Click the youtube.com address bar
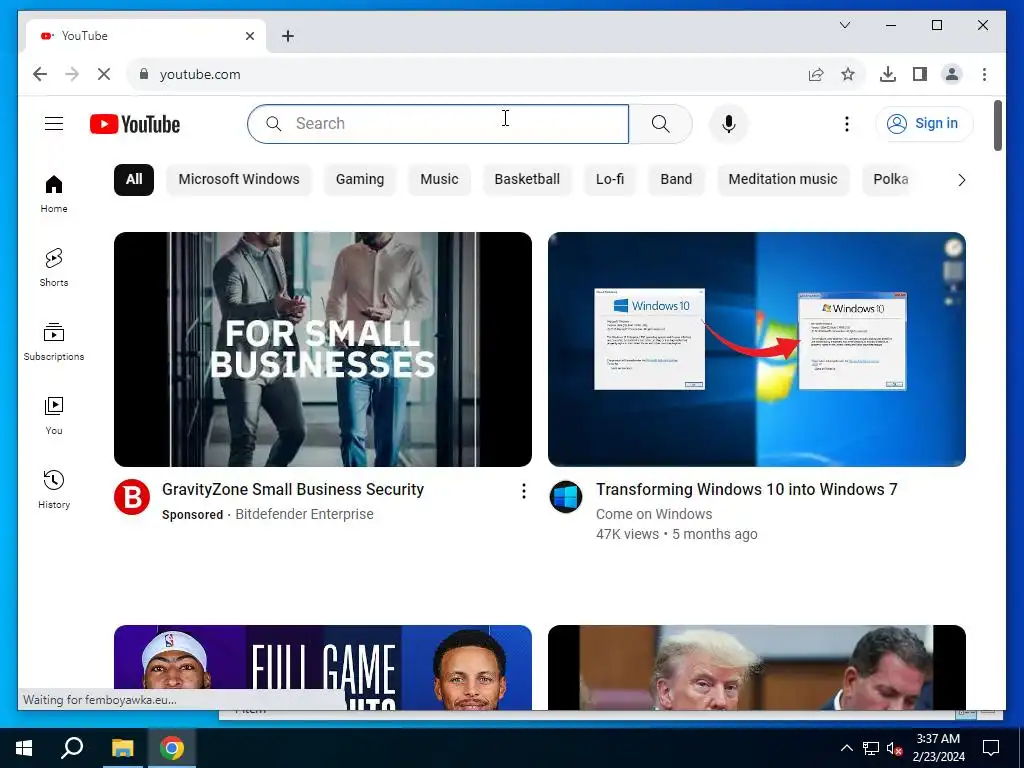This screenshot has height=768, width=1024. pos(470,74)
